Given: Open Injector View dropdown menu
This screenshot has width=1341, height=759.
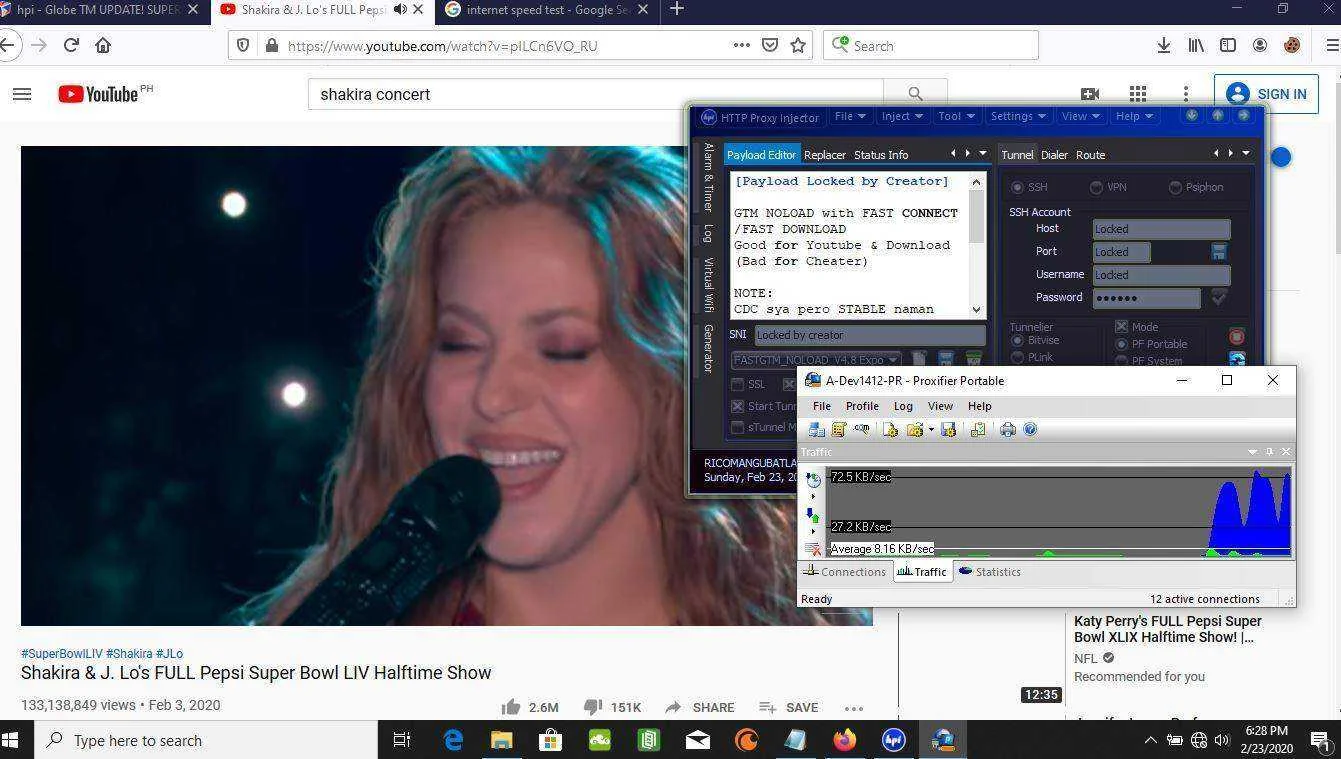Looking at the screenshot, I should tap(1080, 116).
